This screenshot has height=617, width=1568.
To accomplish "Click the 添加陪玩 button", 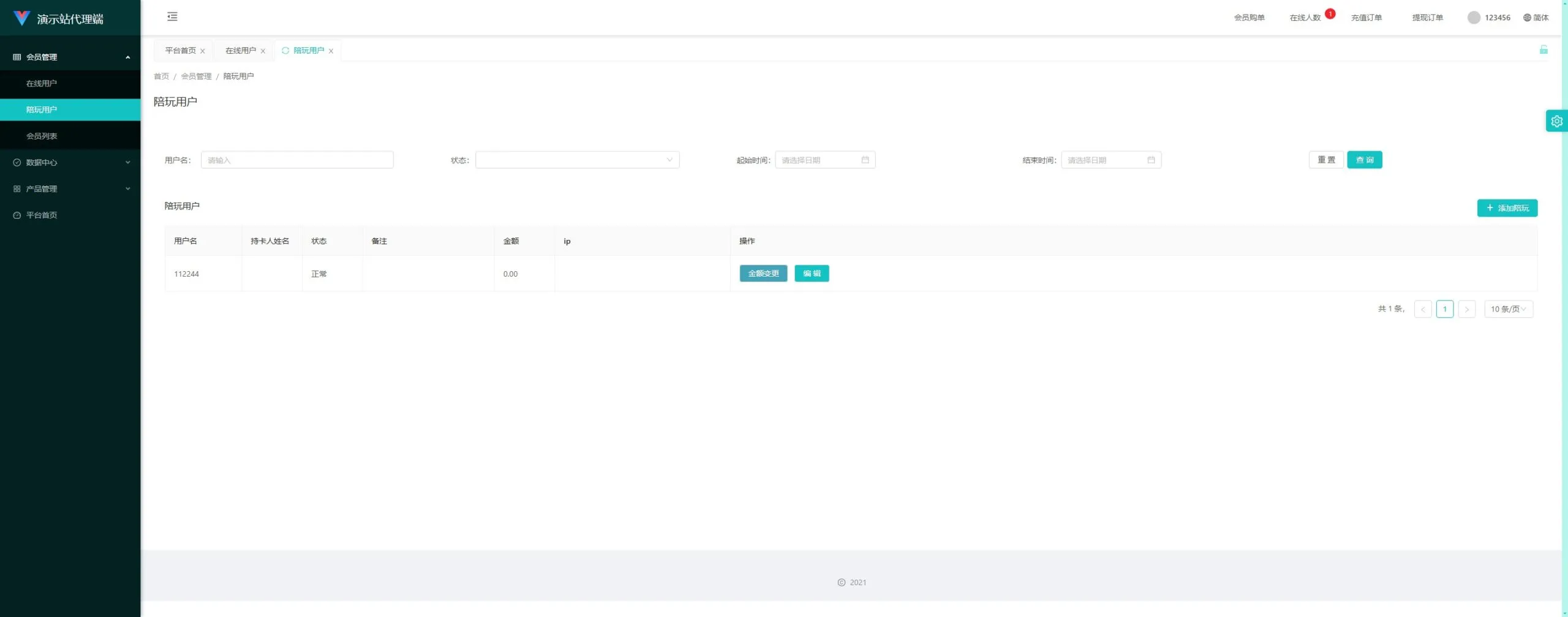I will (1507, 208).
